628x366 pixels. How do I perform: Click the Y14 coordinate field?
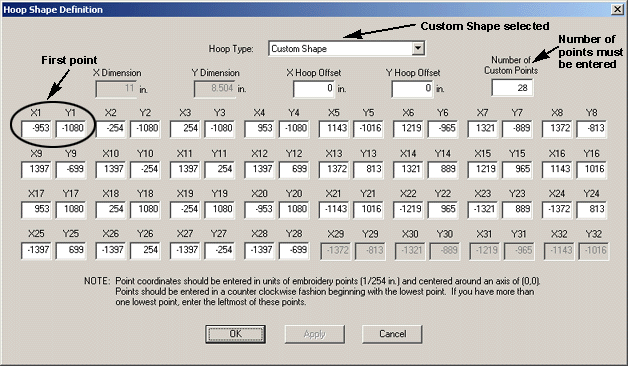point(443,170)
